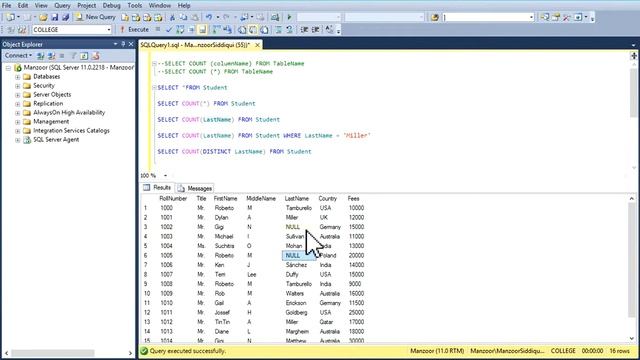This screenshot has height=360, width=640.
Task: Click the 25000 fees cell
Action: (356, 312)
